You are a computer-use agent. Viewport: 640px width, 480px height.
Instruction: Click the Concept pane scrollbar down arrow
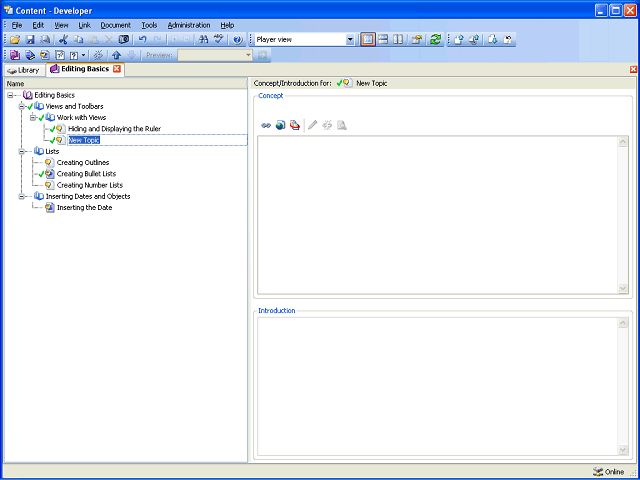(x=623, y=288)
